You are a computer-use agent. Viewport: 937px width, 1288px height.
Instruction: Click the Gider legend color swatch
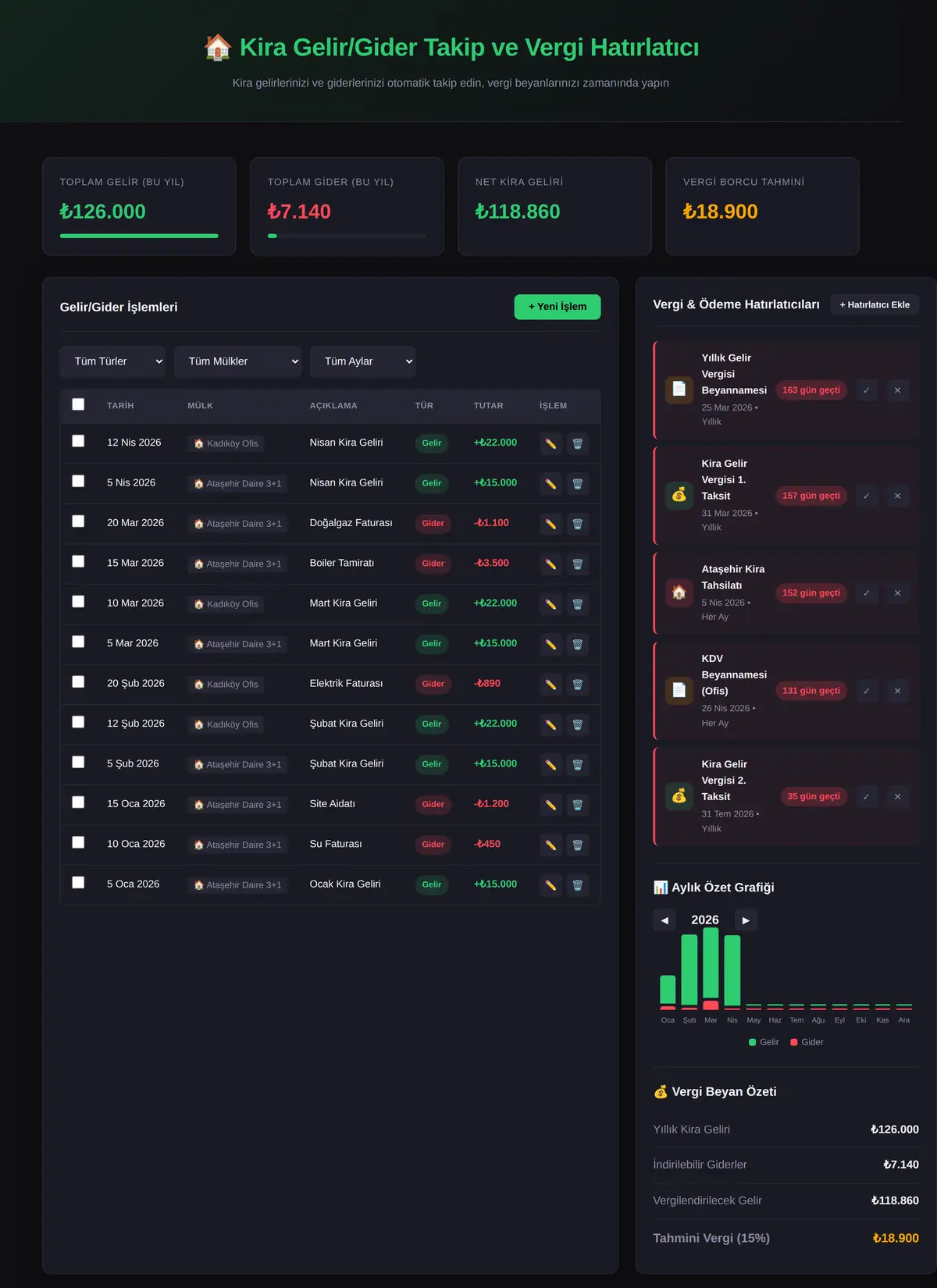[794, 1042]
